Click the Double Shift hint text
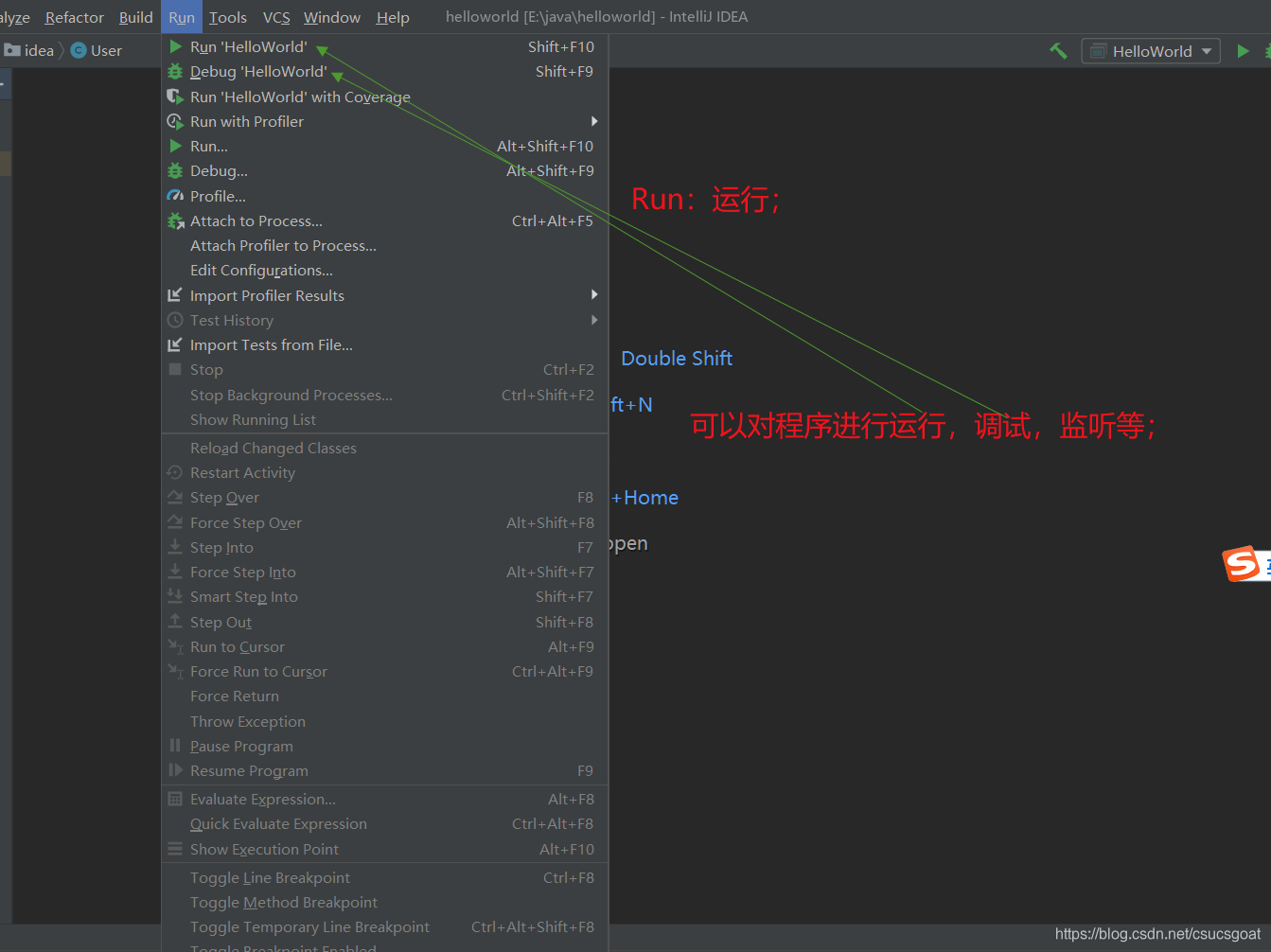Screen dimensions: 1271x952 [677, 358]
